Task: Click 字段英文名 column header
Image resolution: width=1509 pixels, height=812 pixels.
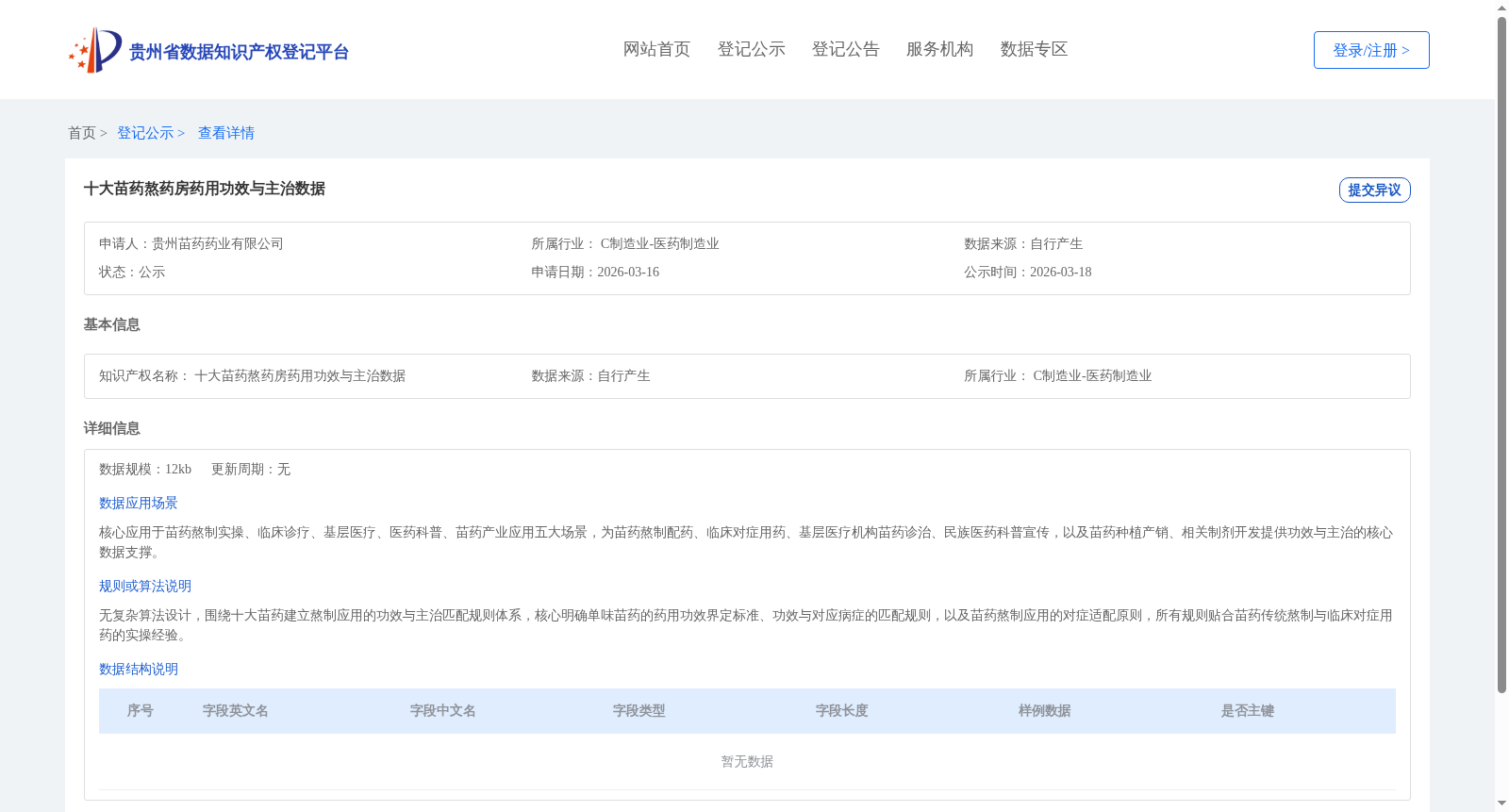Action: click(x=236, y=710)
